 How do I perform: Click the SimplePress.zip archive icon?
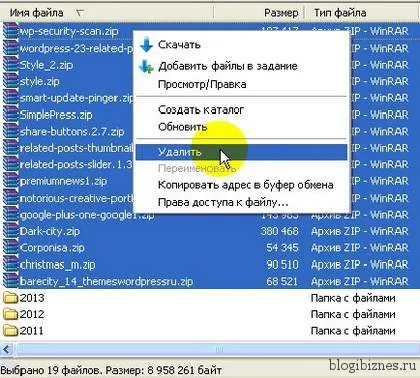pos(11,115)
